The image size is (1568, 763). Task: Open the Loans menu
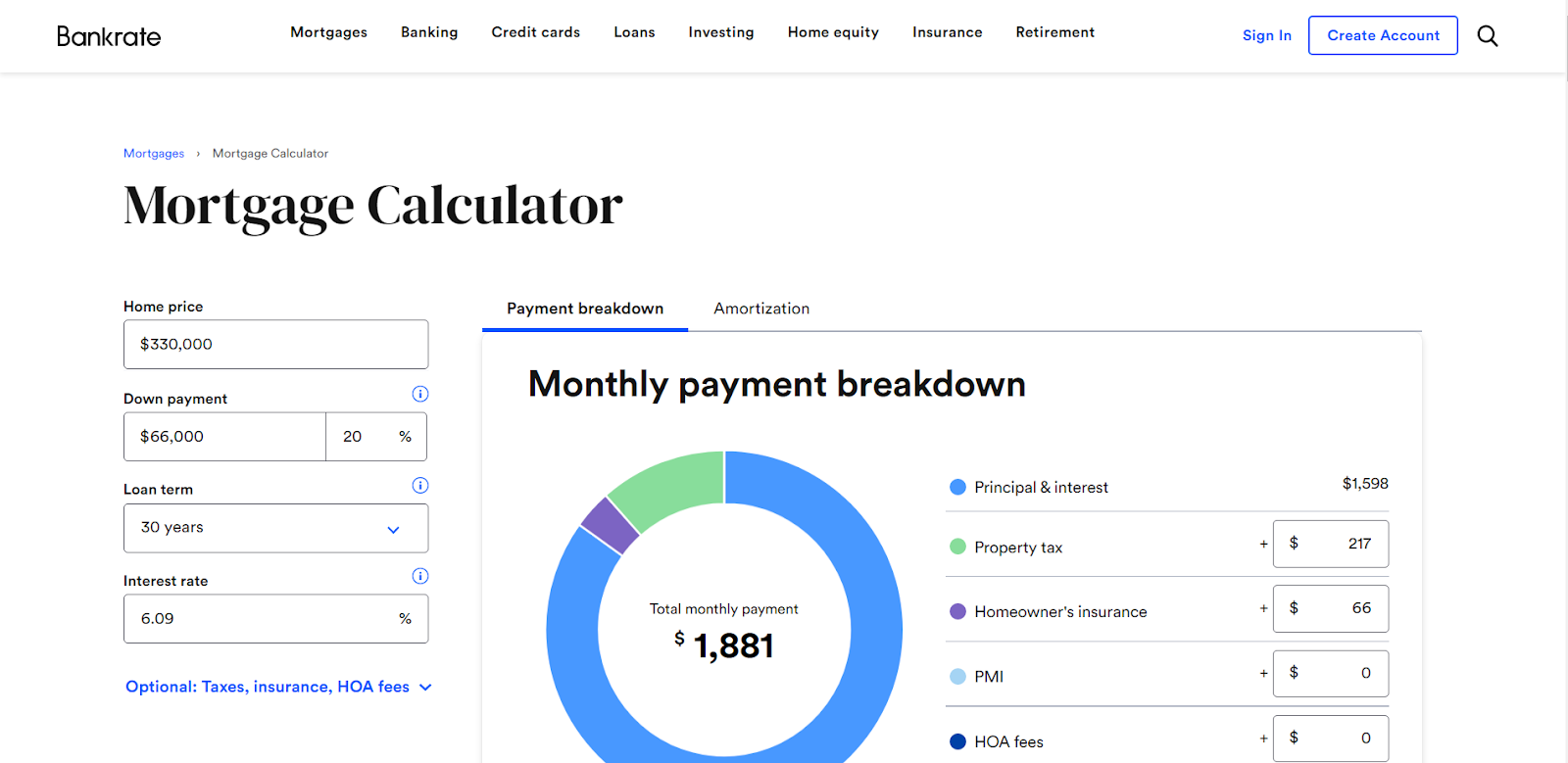[634, 32]
